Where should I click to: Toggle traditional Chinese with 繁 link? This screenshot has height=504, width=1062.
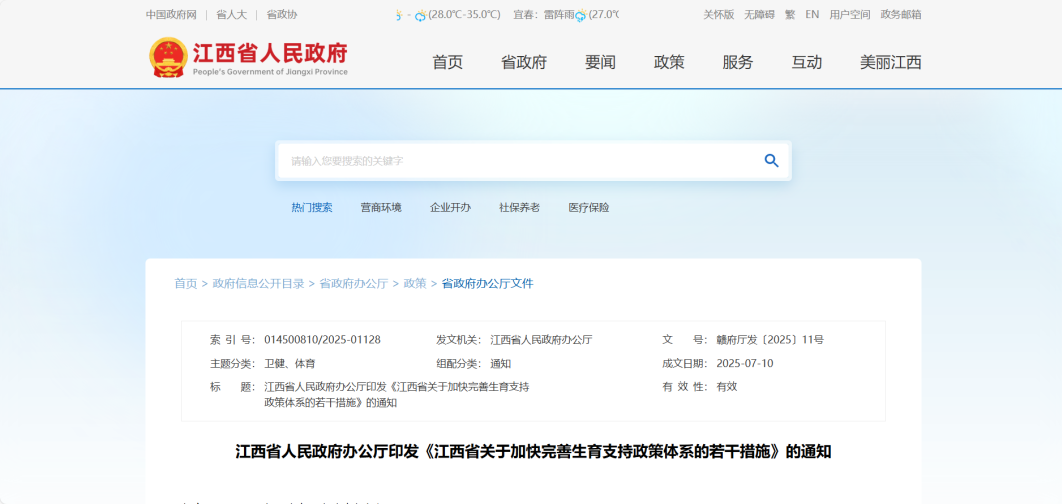click(x=790, y=15)
